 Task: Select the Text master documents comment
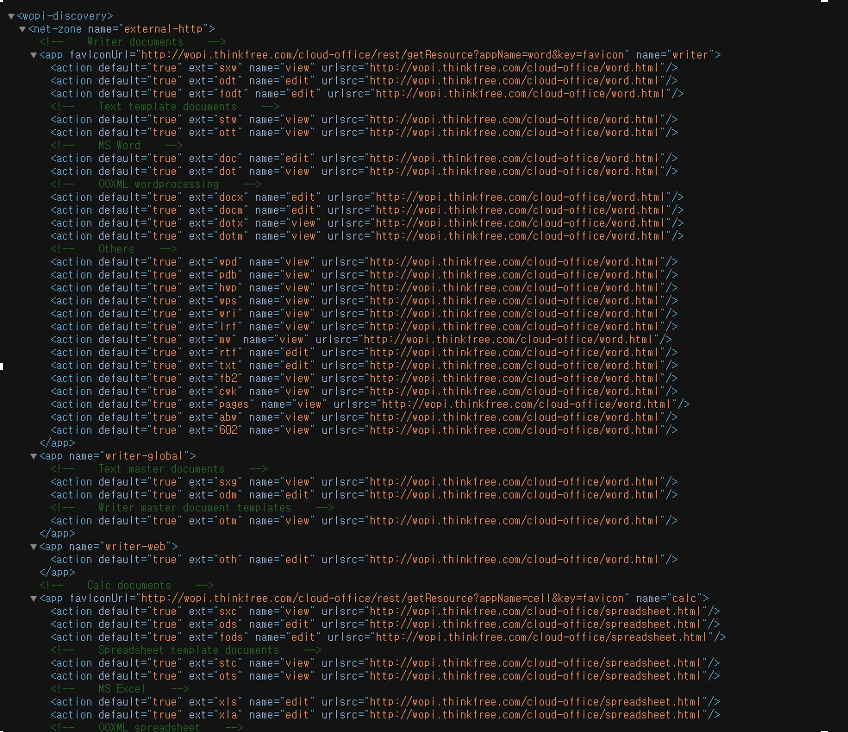[x=159, y=470]
